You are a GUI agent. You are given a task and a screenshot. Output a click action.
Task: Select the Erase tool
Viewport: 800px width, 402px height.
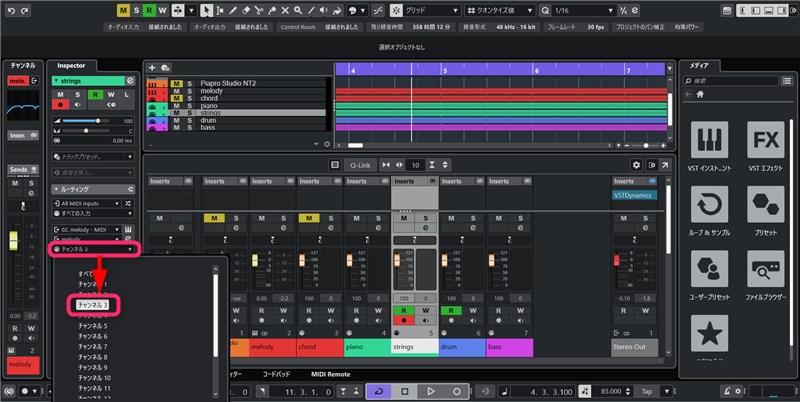point(246,10)
